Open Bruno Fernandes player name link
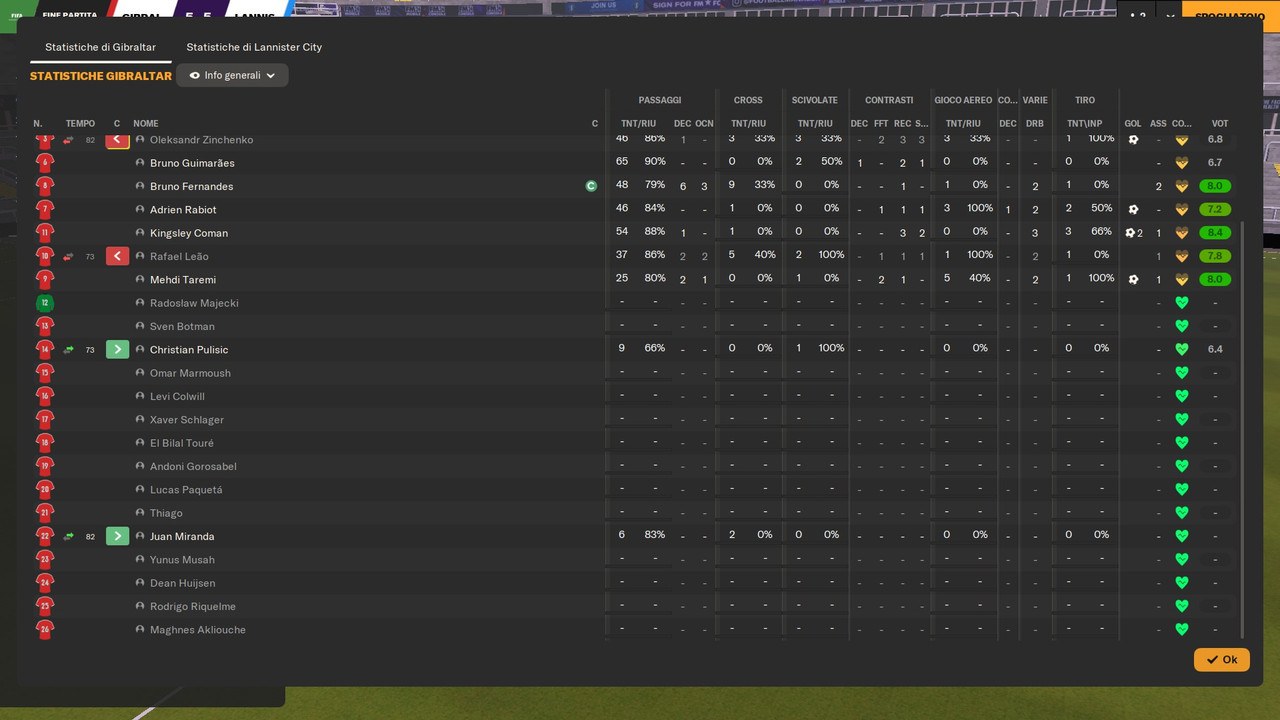The height and width of the screenshot is (720, 1280). point(191,186)
